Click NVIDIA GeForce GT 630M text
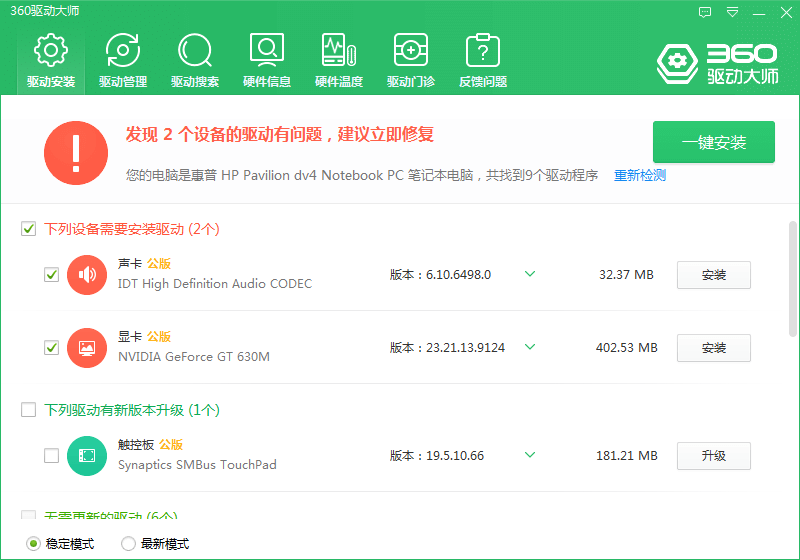The image size is (800, 560). [194, 357]
